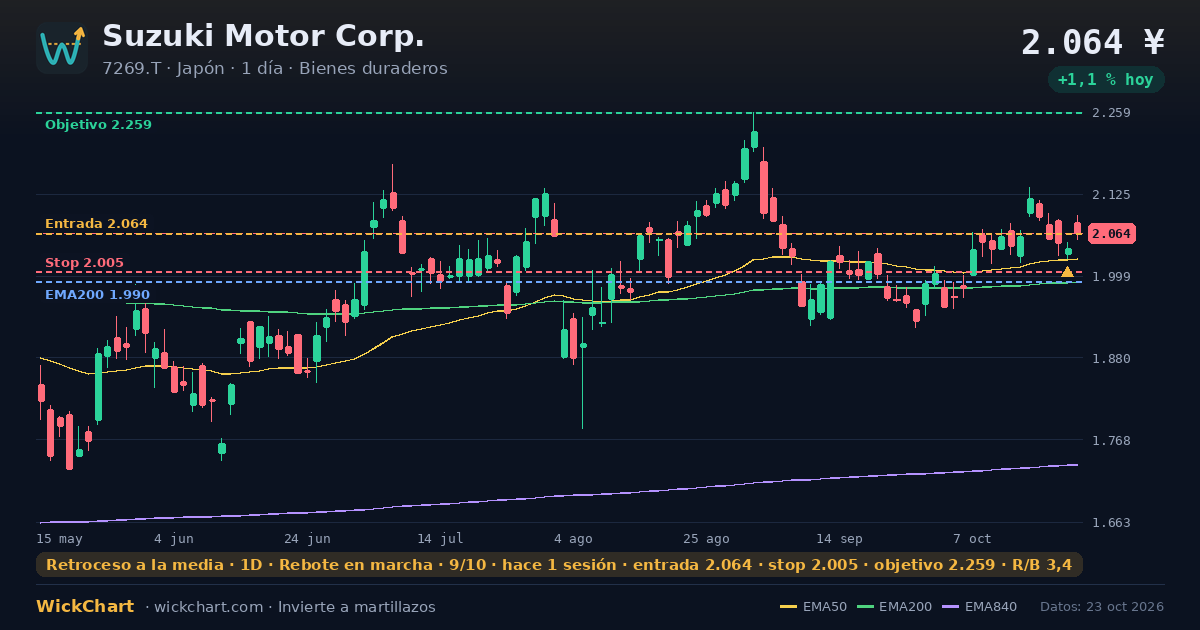The width and height of the screenshot is (1200, 630).
Task: Click the 25 ago date label
Action: point(706,539)
